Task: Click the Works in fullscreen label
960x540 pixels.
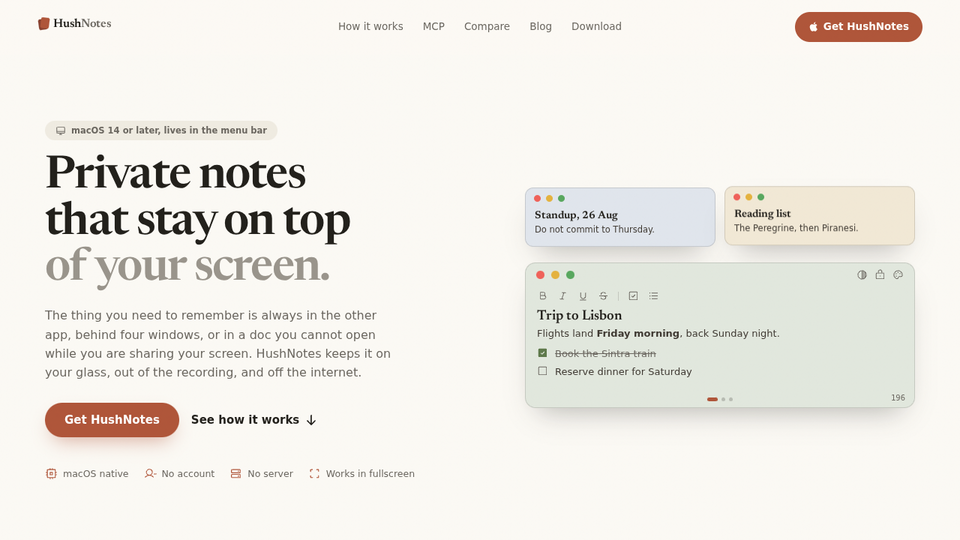Action: point(370,474)
